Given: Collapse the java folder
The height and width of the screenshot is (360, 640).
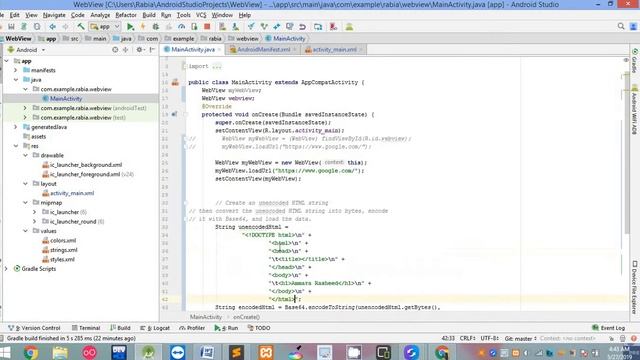Looking at the screenshot, I should (16, 80).
